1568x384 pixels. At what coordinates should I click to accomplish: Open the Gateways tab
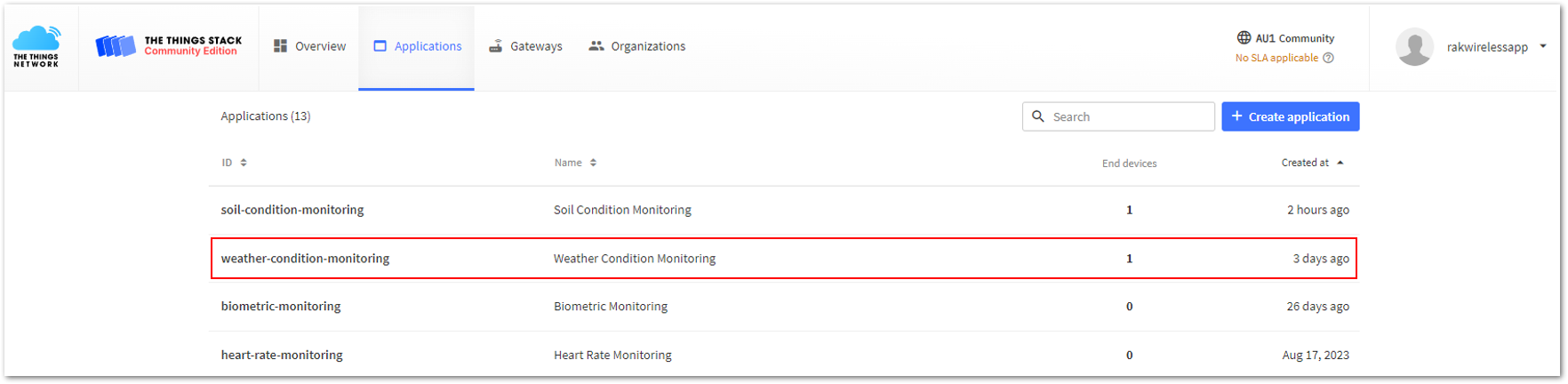coord(525,46)
